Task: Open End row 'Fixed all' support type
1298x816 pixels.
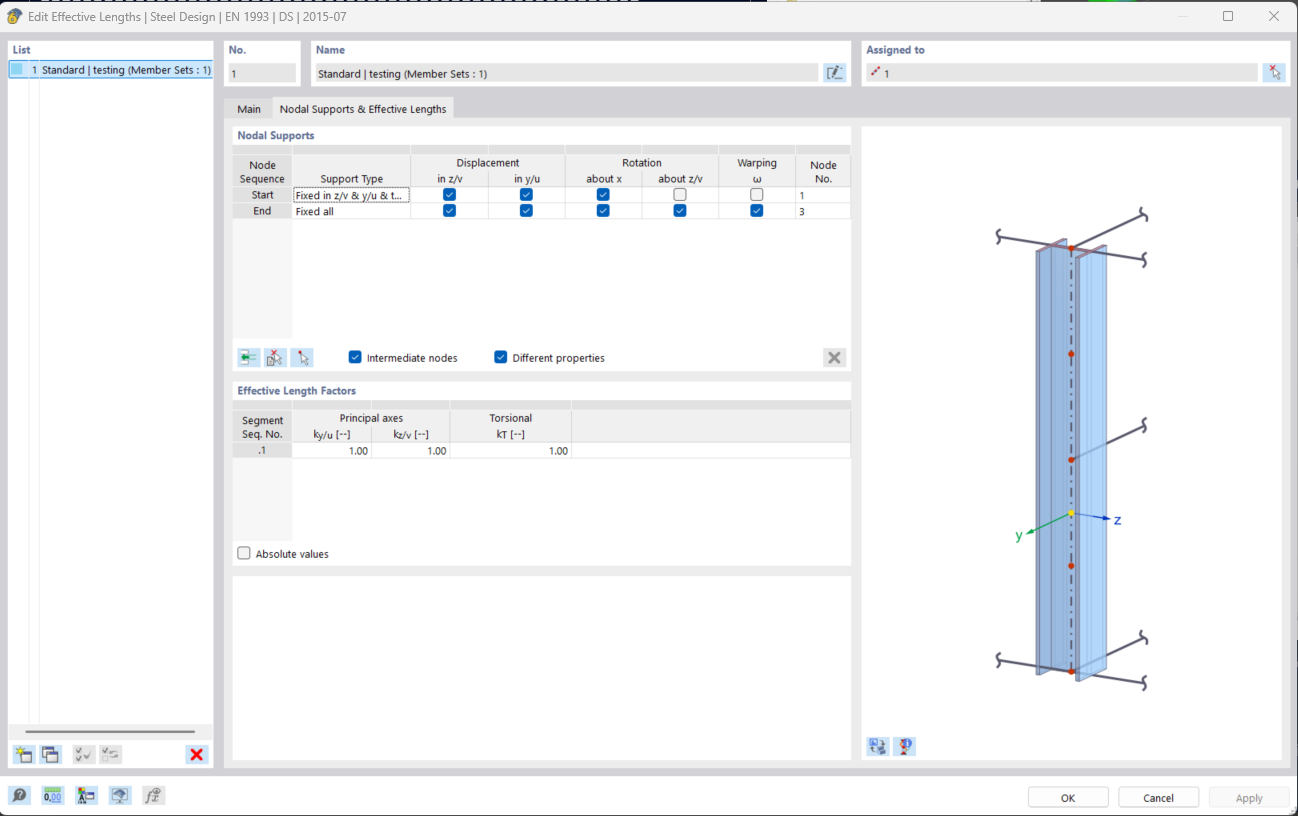Action: [x=351, y=212]
